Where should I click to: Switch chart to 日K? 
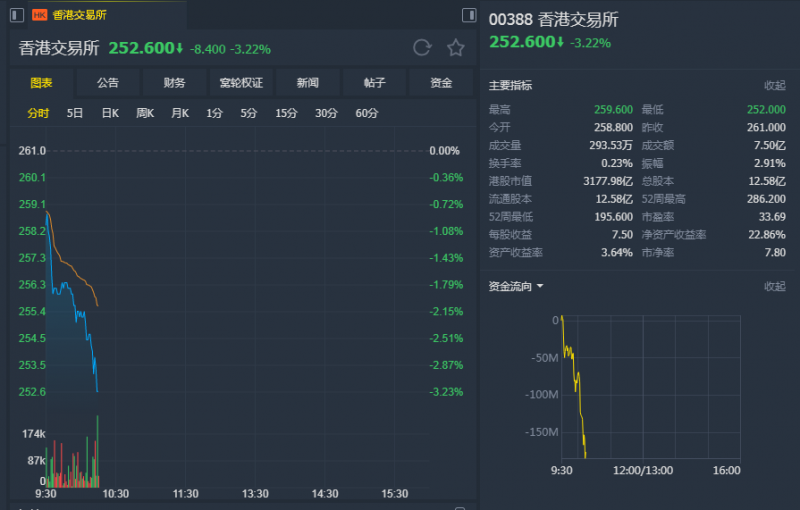pyautogui.click(x=110, y=113)
